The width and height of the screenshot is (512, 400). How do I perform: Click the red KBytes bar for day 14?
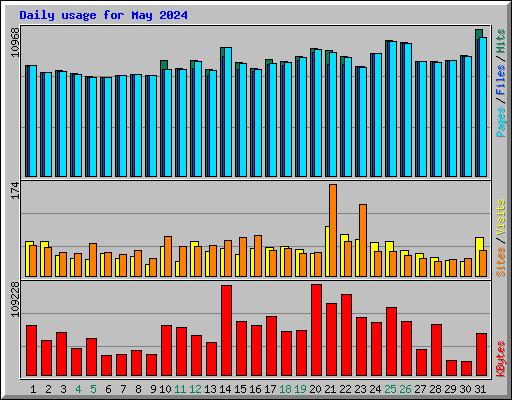tap(226, 330)
